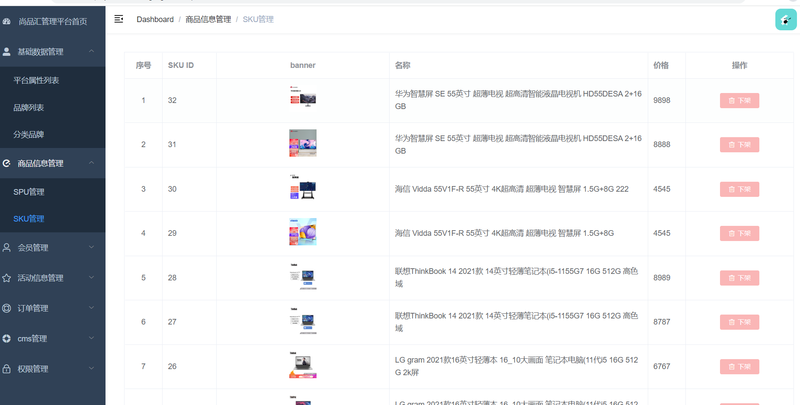
Task: Click LG gram name in SKU 26 row
Action: (x=516, y=366)
